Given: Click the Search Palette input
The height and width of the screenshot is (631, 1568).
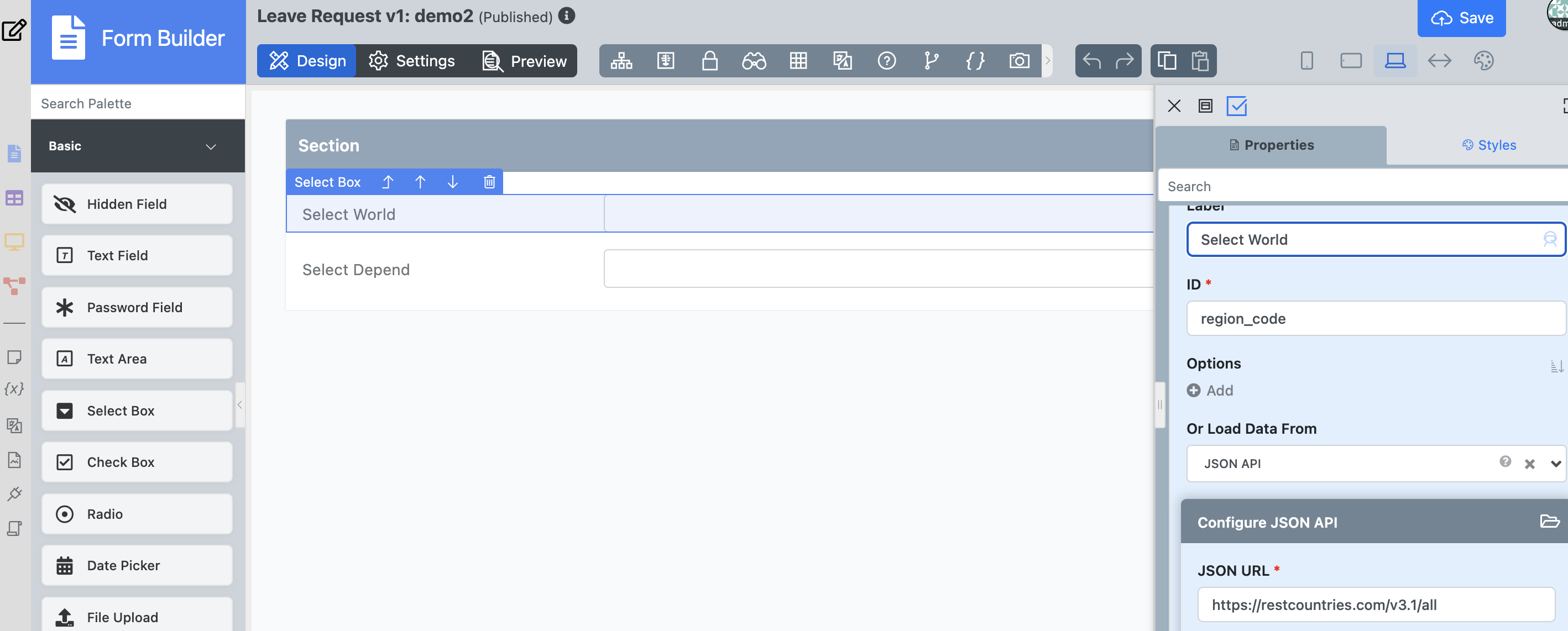Looking at the screenshot, I should click(138, 103).
